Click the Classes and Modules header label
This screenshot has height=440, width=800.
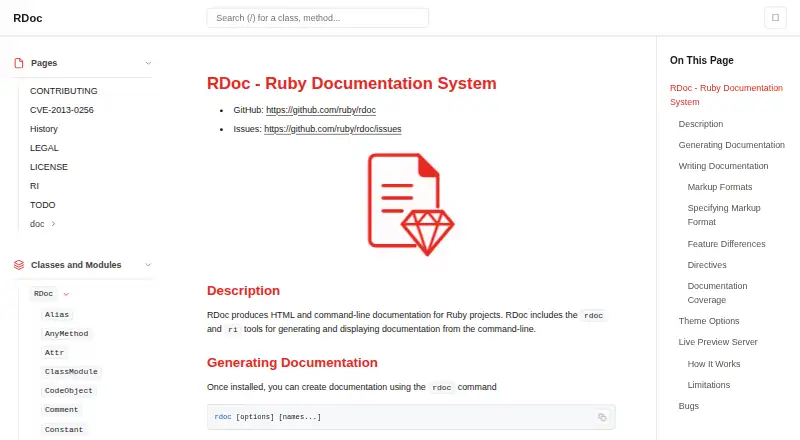click(x=76, y=265)
